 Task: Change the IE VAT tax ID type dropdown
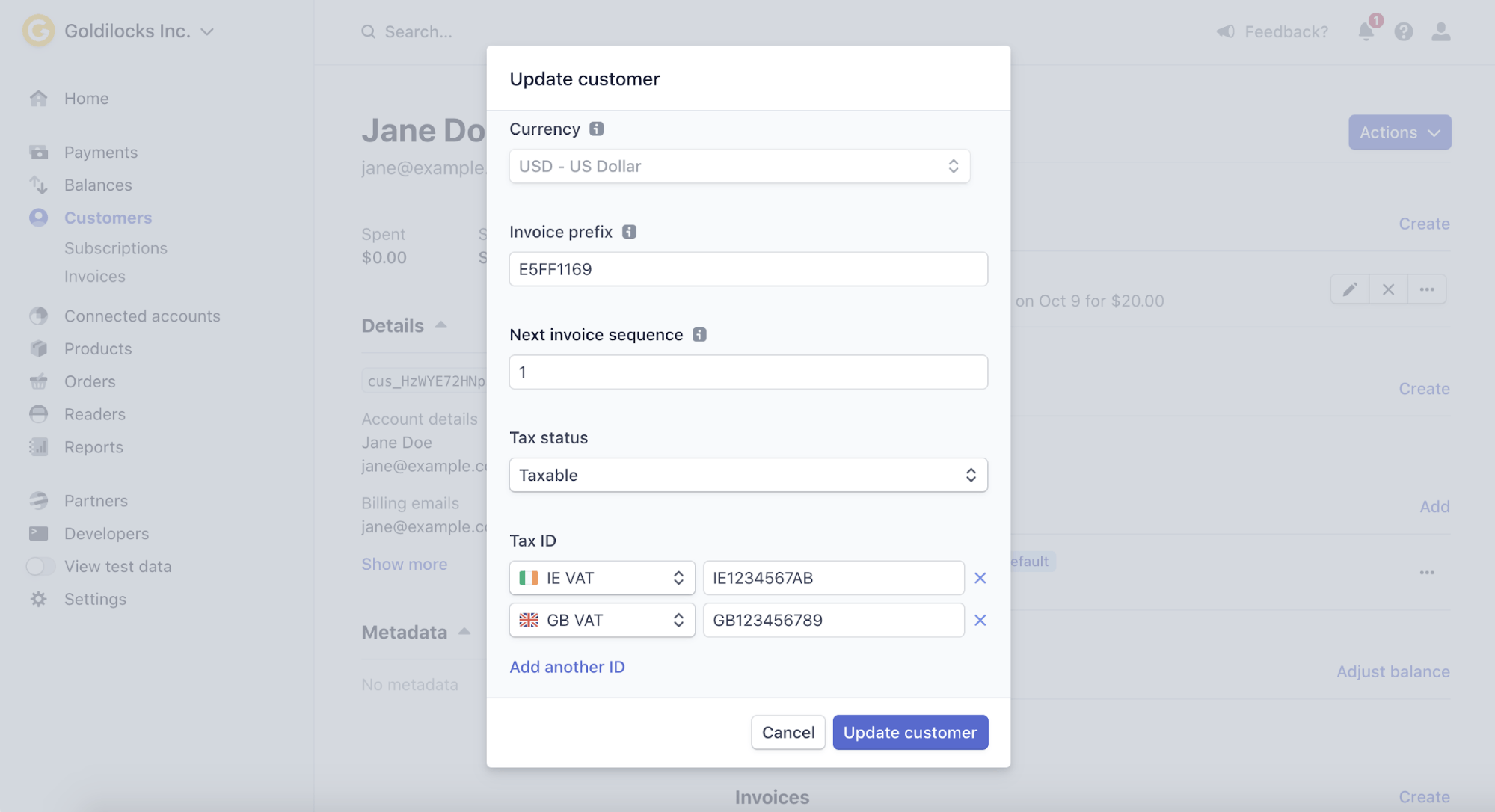pos(601,577)
